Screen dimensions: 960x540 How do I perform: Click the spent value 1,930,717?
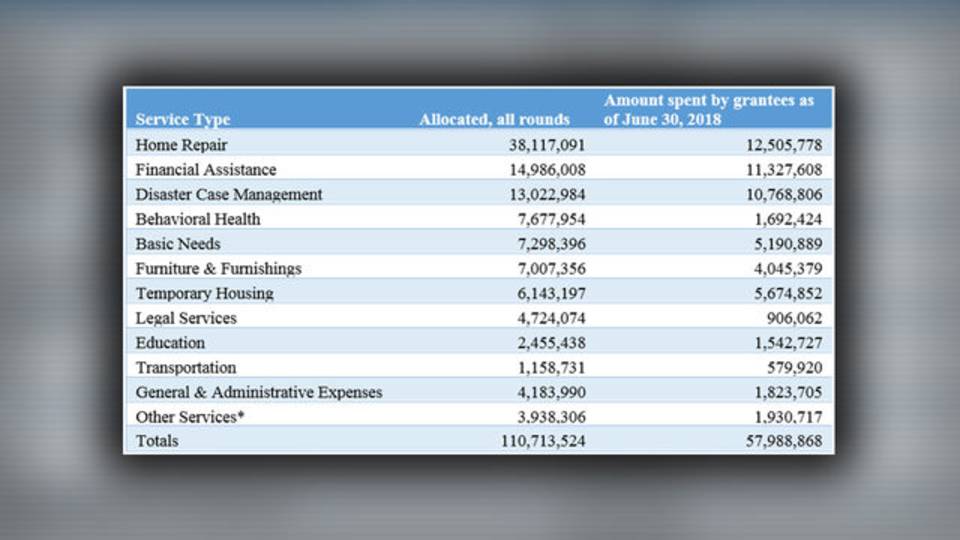[x=788, y=418]
